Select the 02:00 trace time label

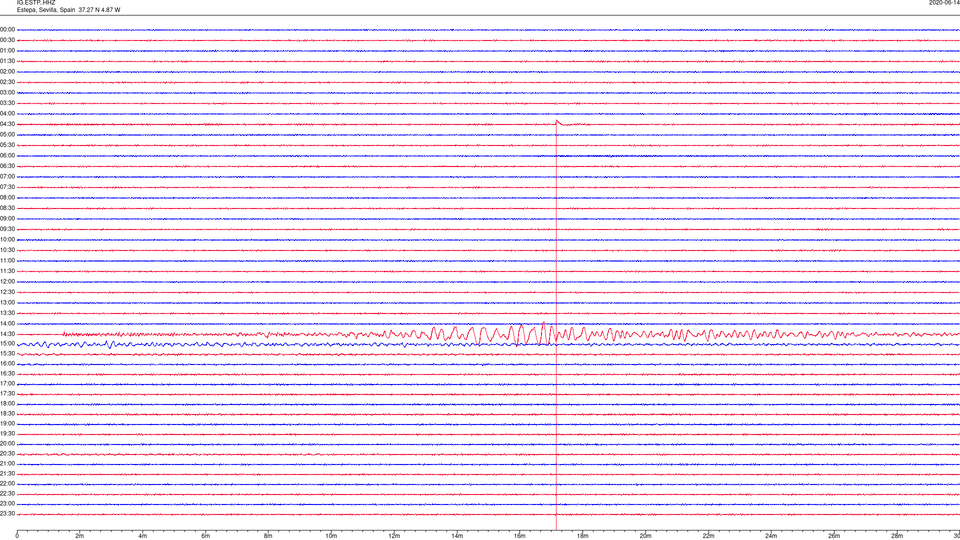pos(7,72)
